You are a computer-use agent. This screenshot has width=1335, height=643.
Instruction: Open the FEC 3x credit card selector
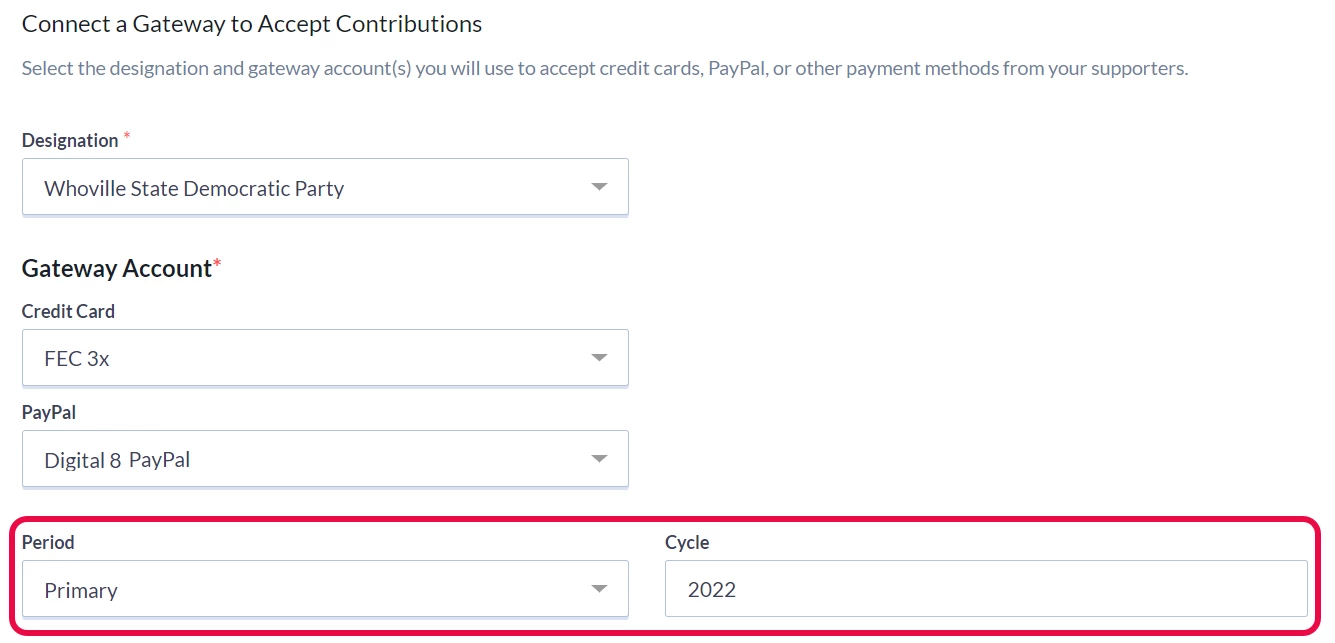pyautogui.click(x=325, y=357)
